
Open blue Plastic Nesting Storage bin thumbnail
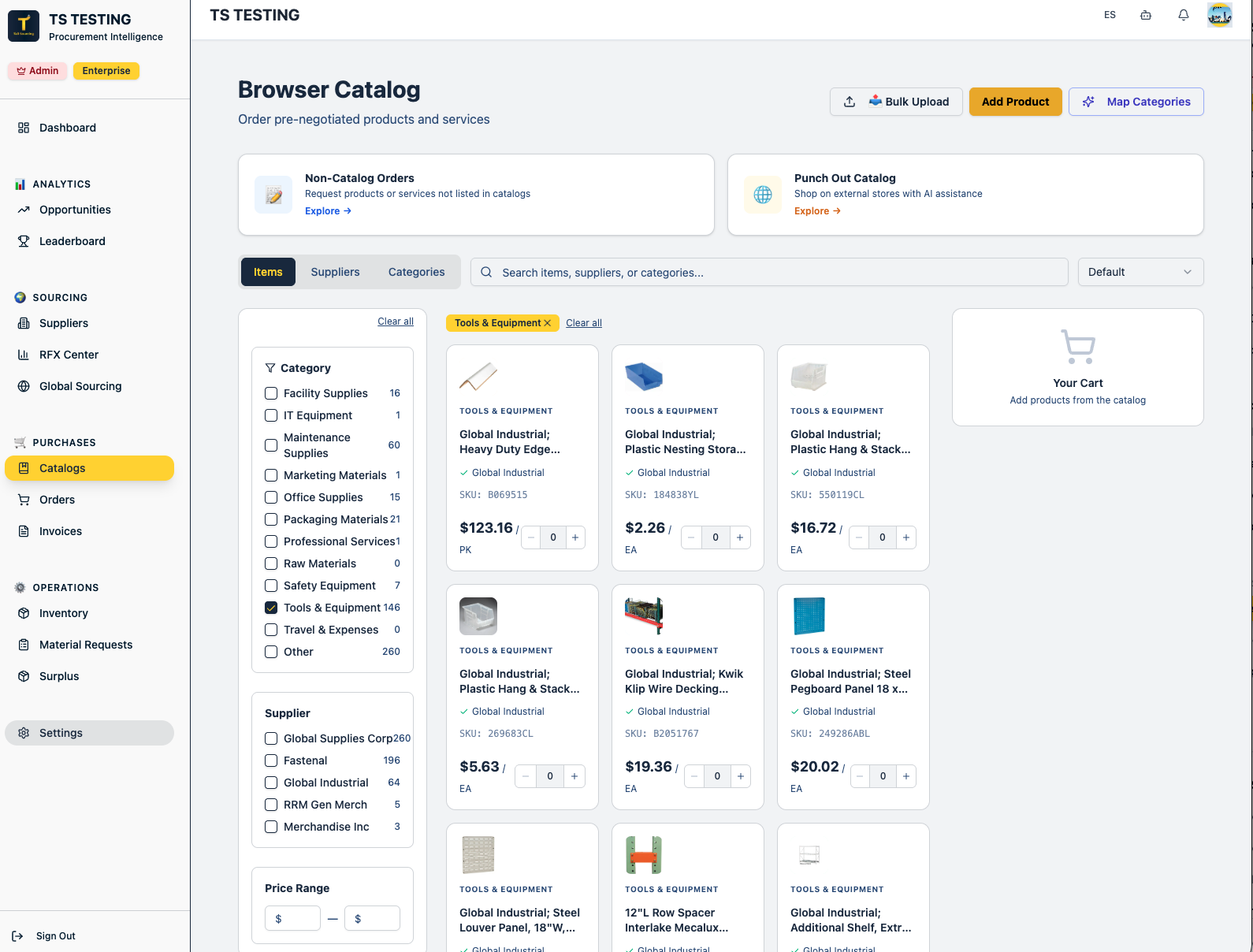644,377
